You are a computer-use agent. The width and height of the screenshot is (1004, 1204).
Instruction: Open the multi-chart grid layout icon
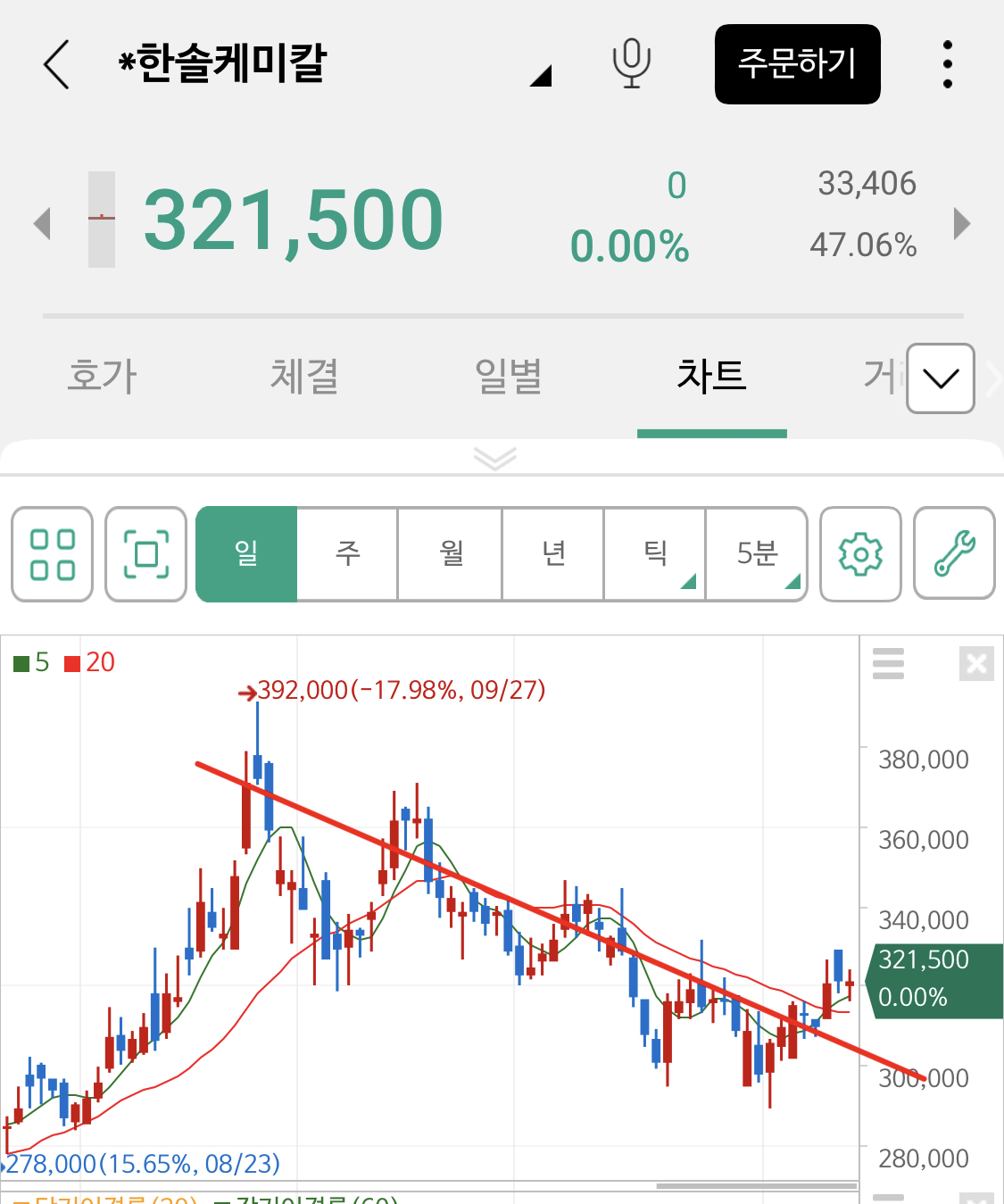[52, 554]
